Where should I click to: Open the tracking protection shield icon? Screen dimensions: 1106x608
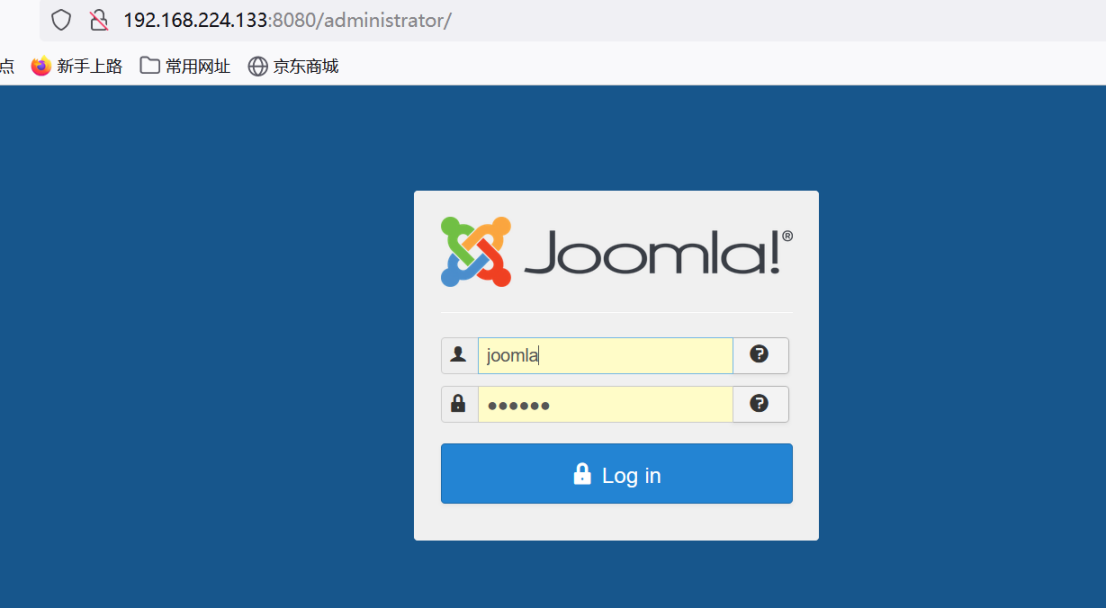pos(61,20)
